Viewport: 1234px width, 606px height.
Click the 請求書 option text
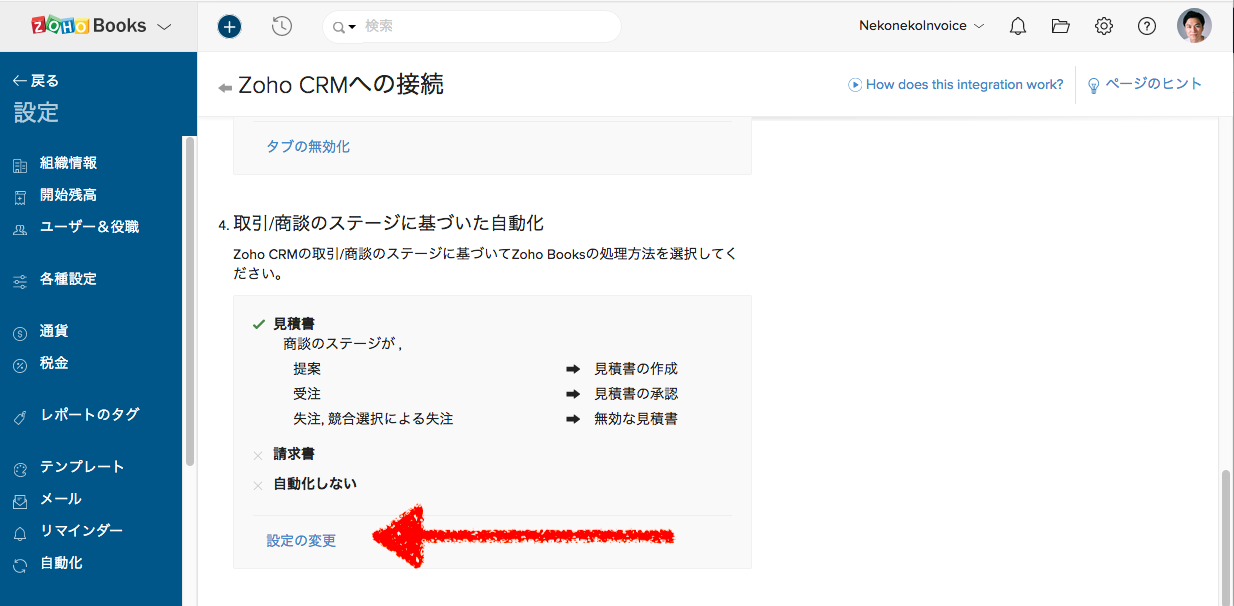click(x=294, y=454)
